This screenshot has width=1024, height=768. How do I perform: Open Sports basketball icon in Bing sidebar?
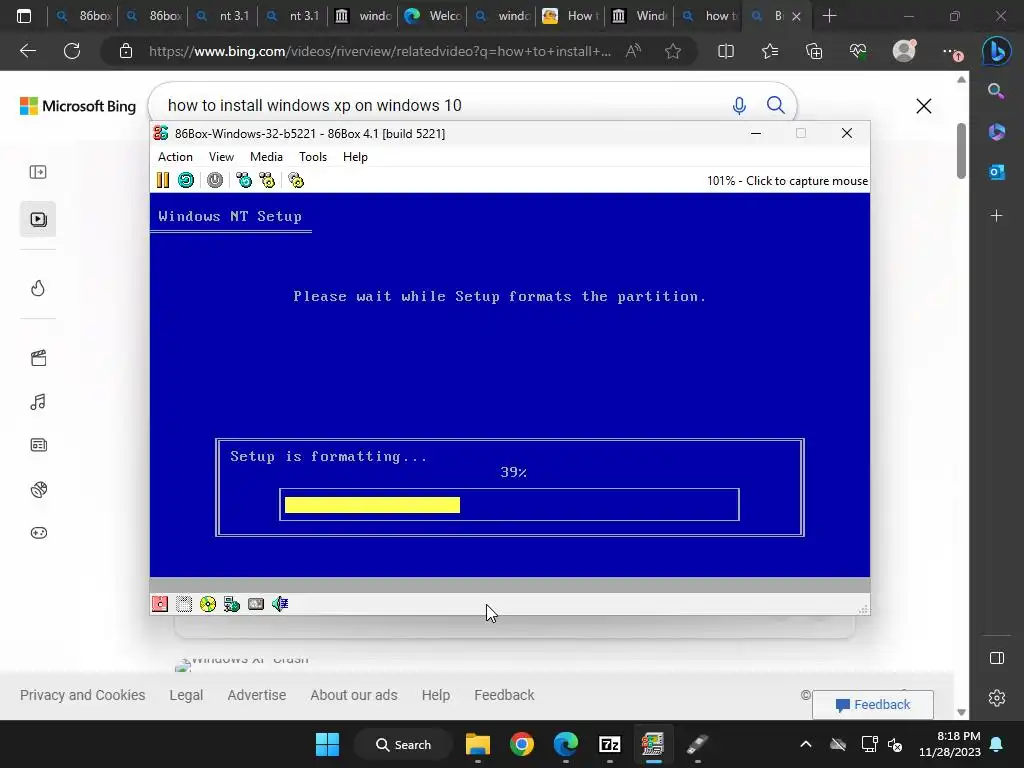39,489
